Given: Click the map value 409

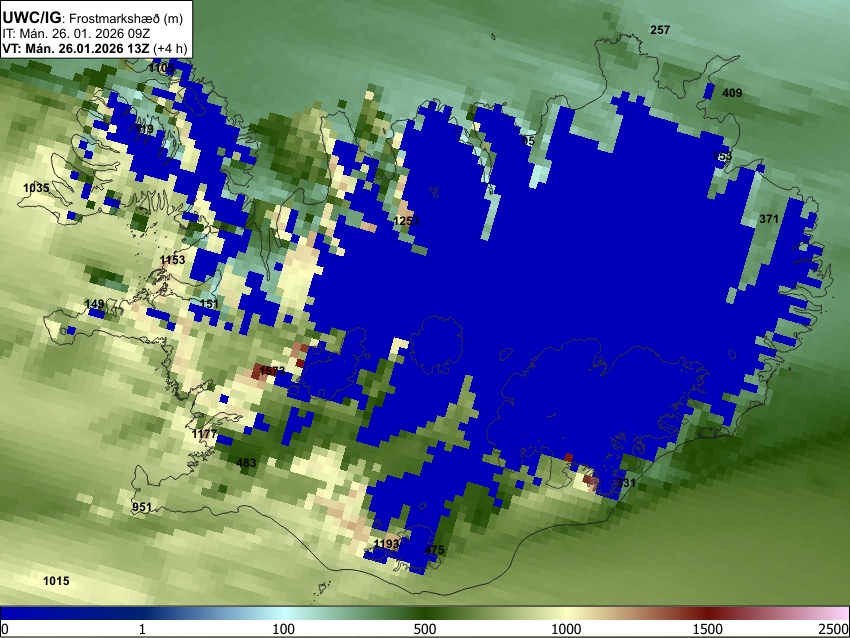Looking at the screenshot, I should pyautogui.click(x=732, y=93).
